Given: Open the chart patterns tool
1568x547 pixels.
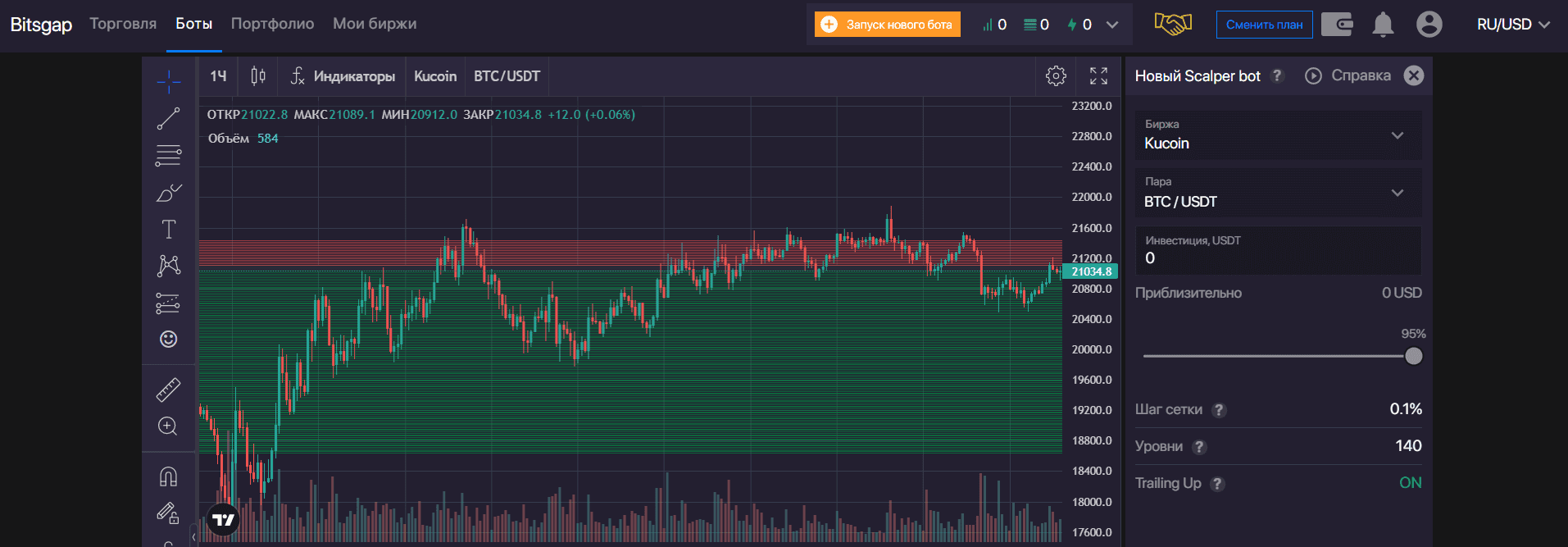Looking at the screenshot, I should click(x=169, y=265).
